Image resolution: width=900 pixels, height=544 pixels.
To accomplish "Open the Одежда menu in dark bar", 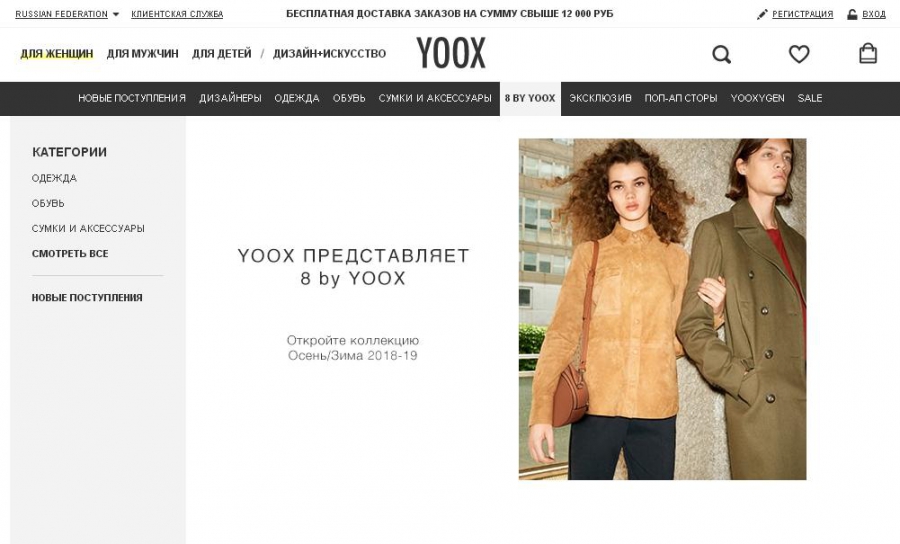I will (x=297, y=98).
